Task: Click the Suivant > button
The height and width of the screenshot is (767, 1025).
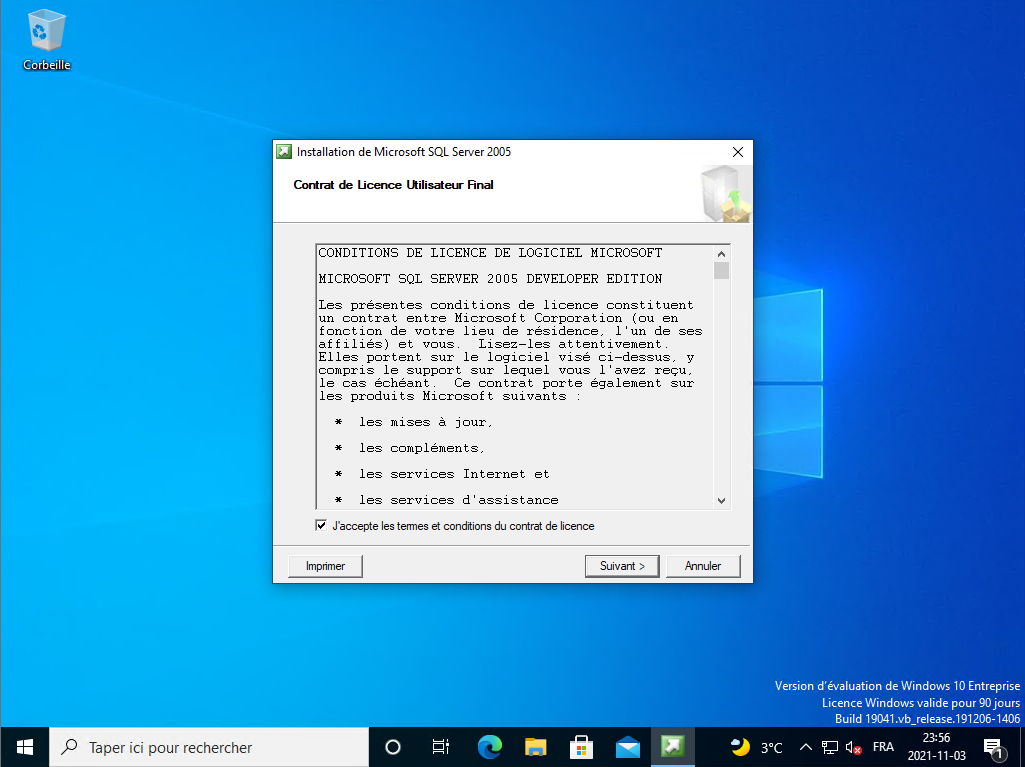Action: [x=622, y=566]
